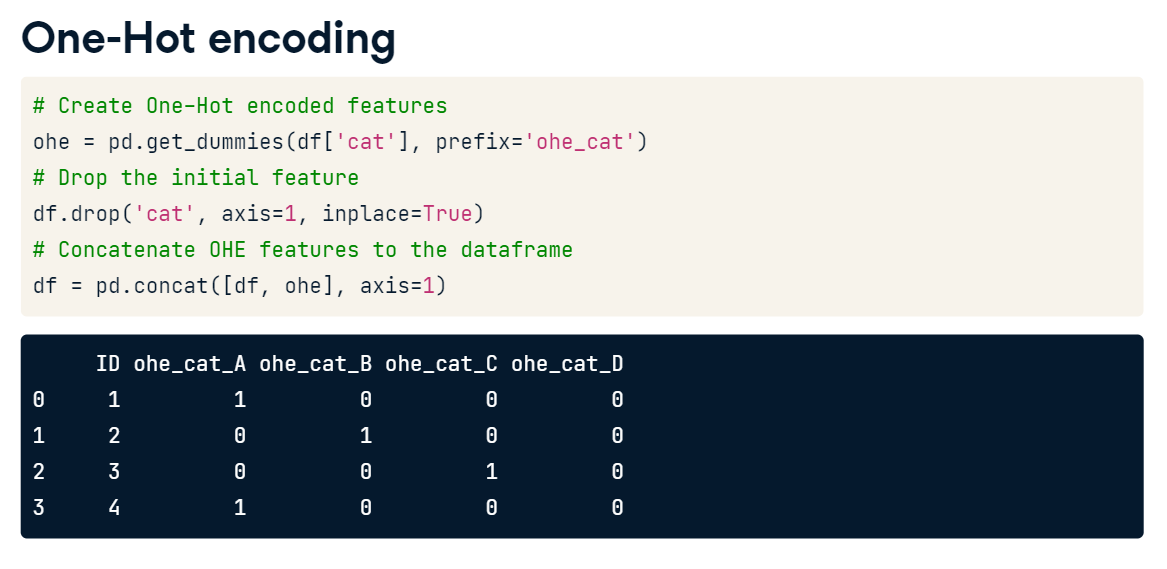Click the One-Hot encoding slide title
Screen dimensions: 1167x569
point(208,37)
